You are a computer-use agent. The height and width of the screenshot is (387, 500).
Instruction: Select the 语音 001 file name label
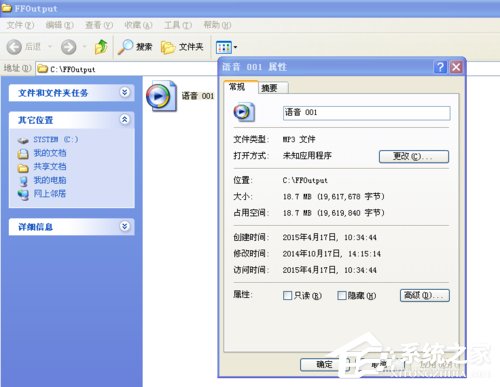(x=198, y=96)
